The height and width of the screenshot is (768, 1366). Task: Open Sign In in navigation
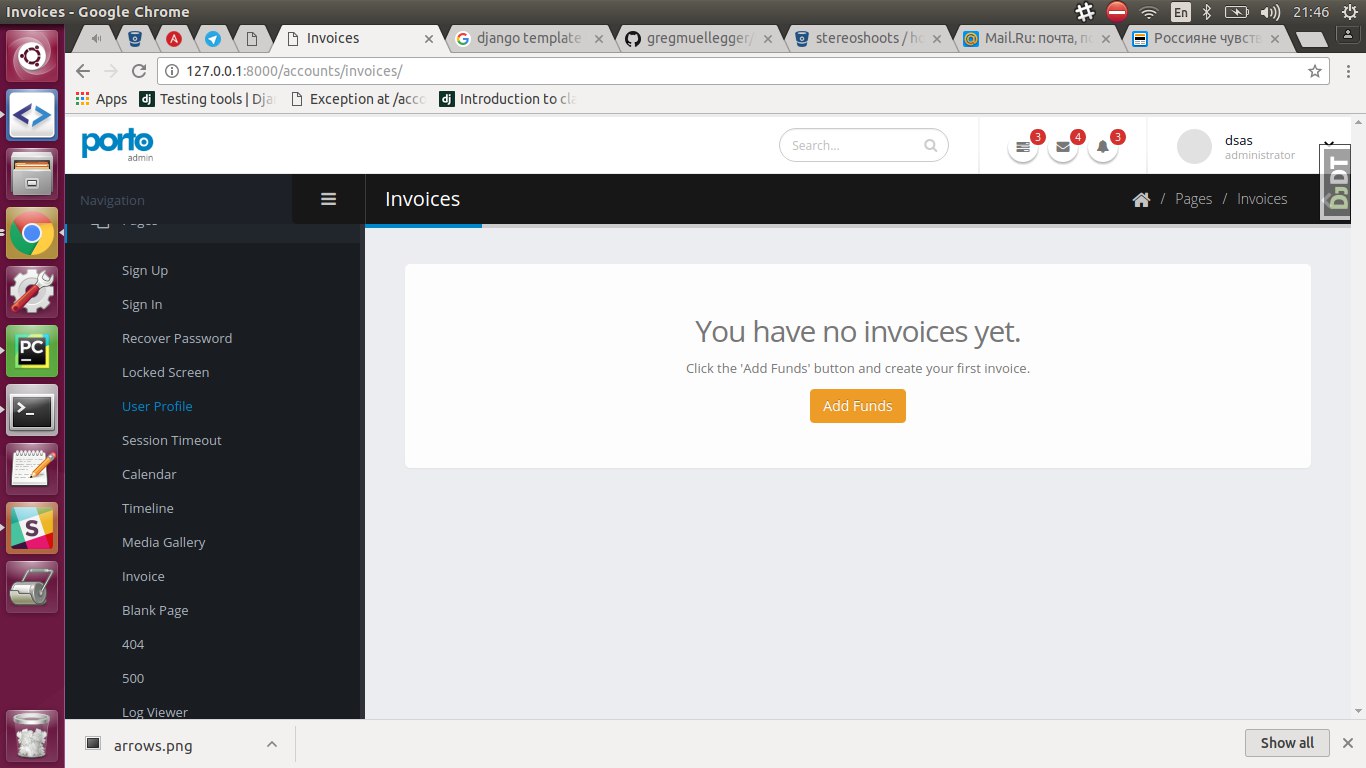(x=142, y=305)
